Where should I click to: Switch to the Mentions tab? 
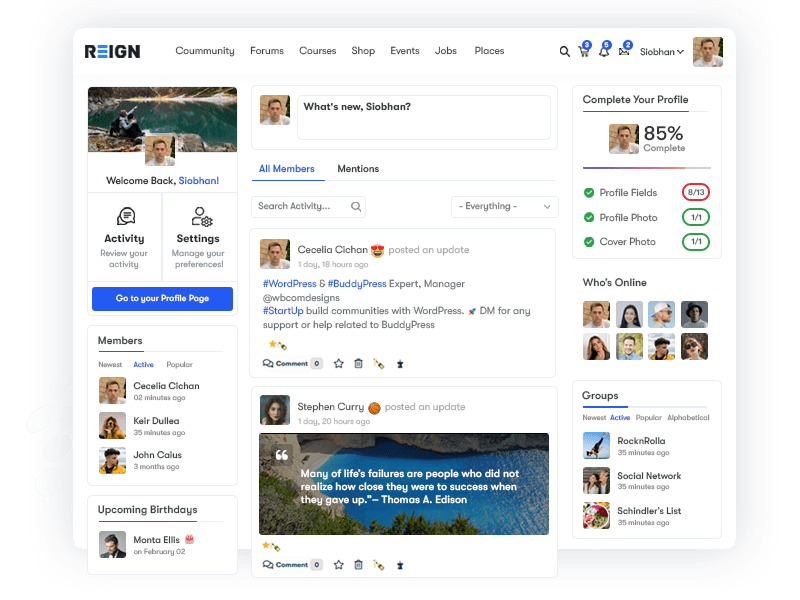[358, 169]
